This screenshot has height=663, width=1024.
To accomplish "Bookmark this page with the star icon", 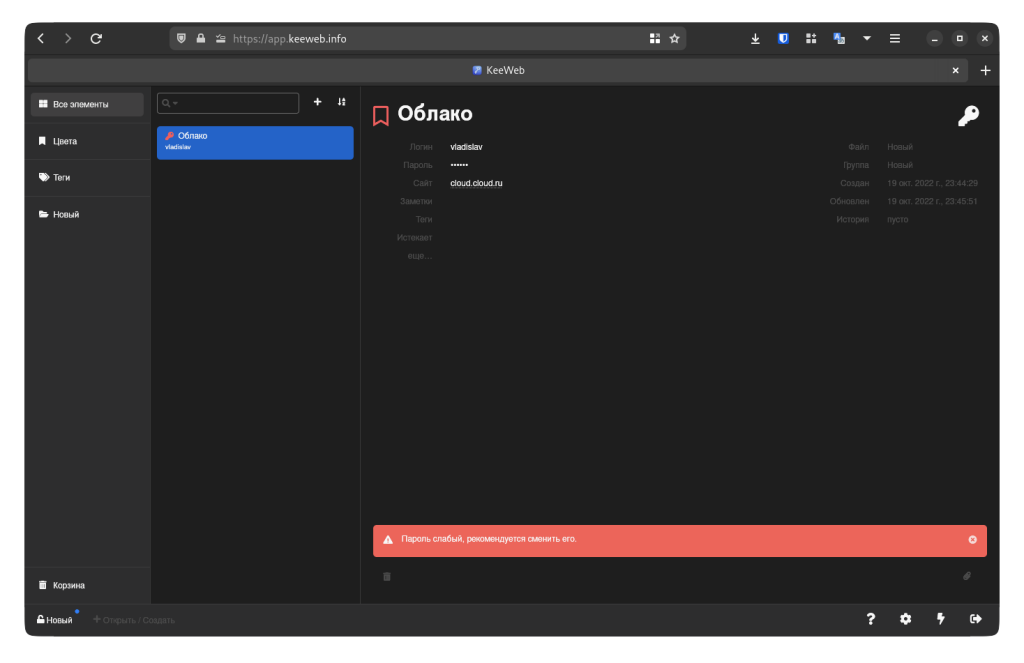I will click(675, 39).
